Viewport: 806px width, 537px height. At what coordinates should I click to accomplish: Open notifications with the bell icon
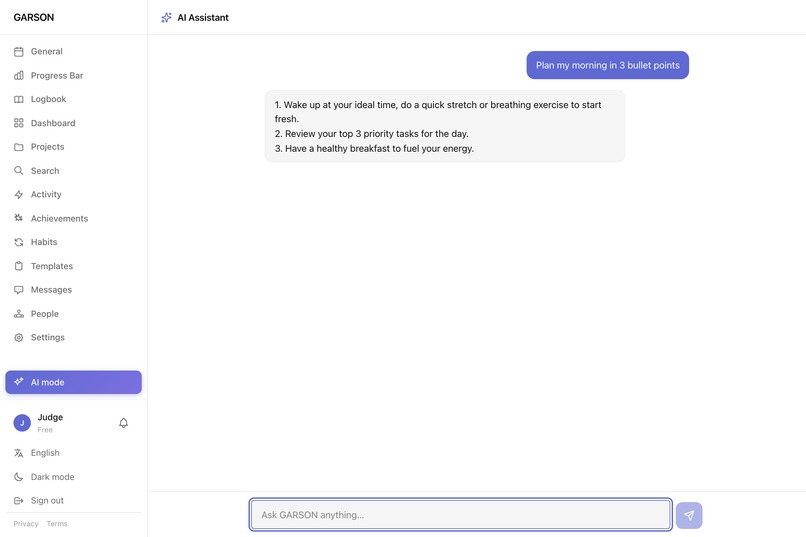(123, 422)
